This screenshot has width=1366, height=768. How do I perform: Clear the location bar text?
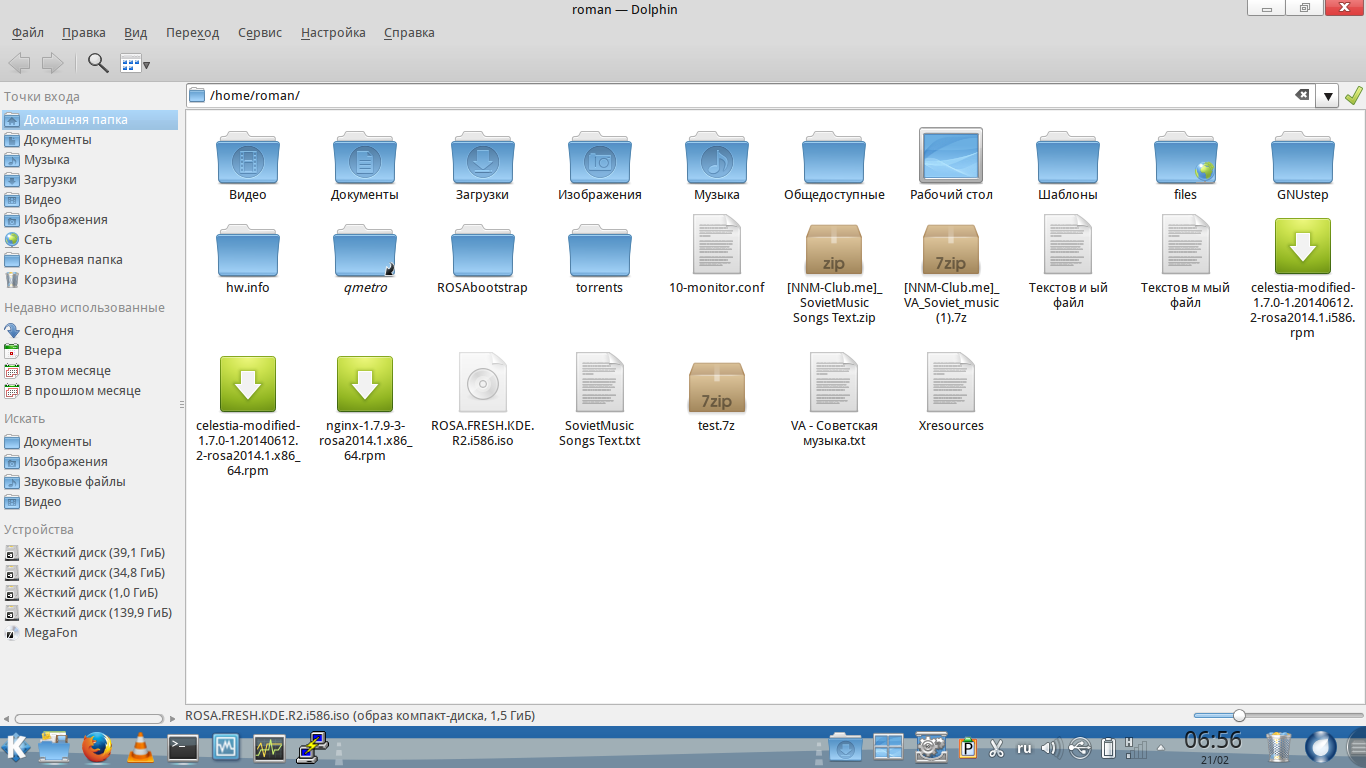(x=1302, y=95)
